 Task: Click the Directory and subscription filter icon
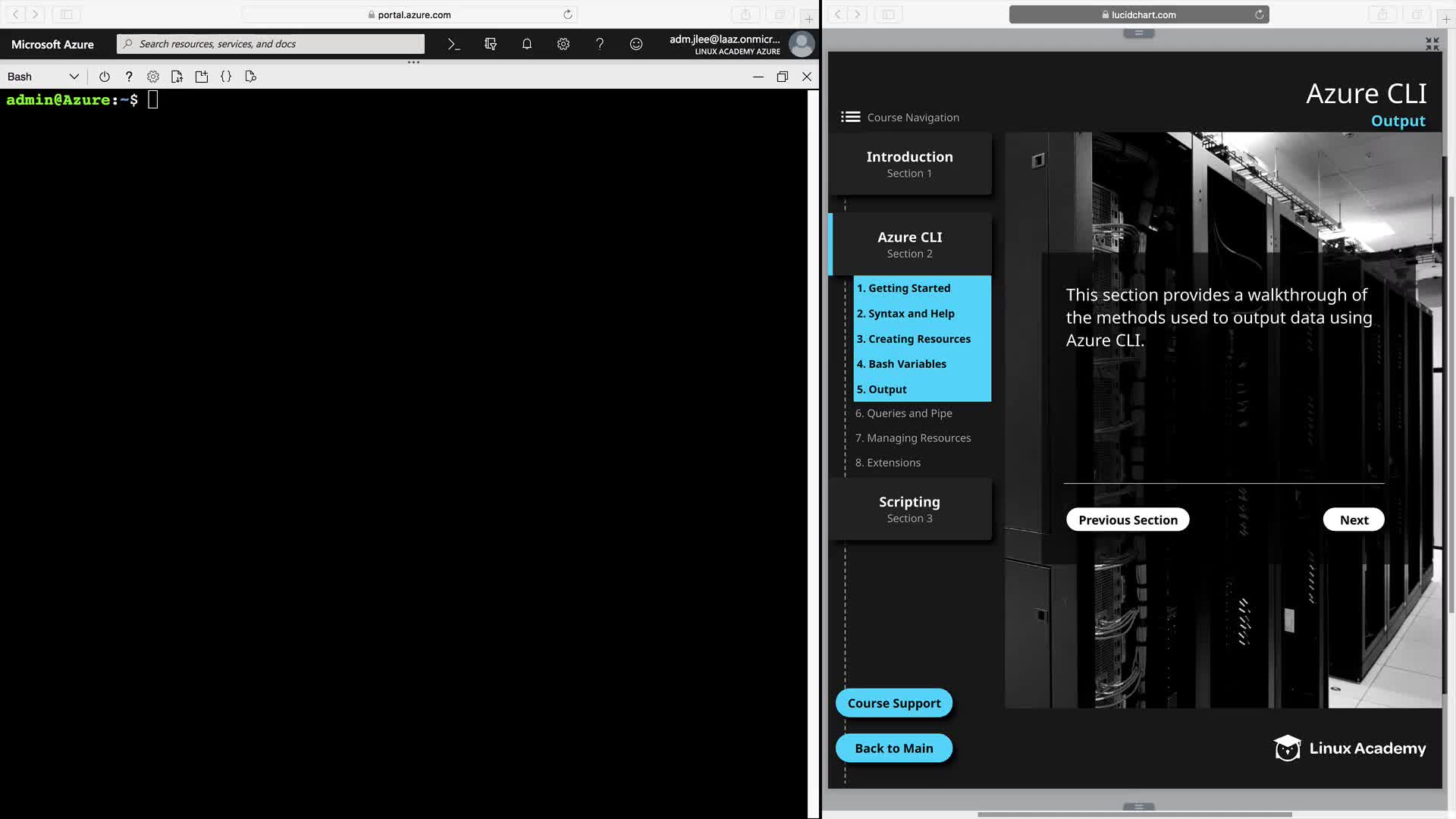coord(491,44)
